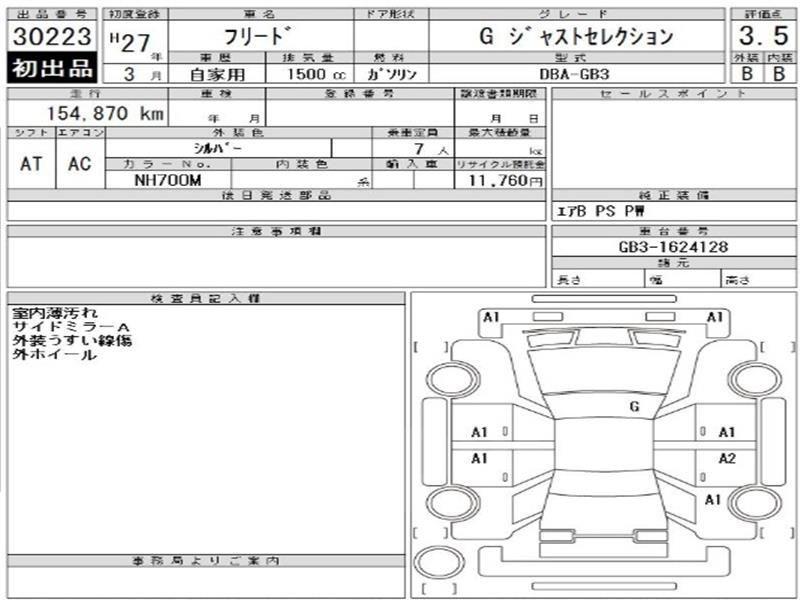Click the 3.5 evaluation score
Screen dimensions: 800x600
(x=763, y=37)
